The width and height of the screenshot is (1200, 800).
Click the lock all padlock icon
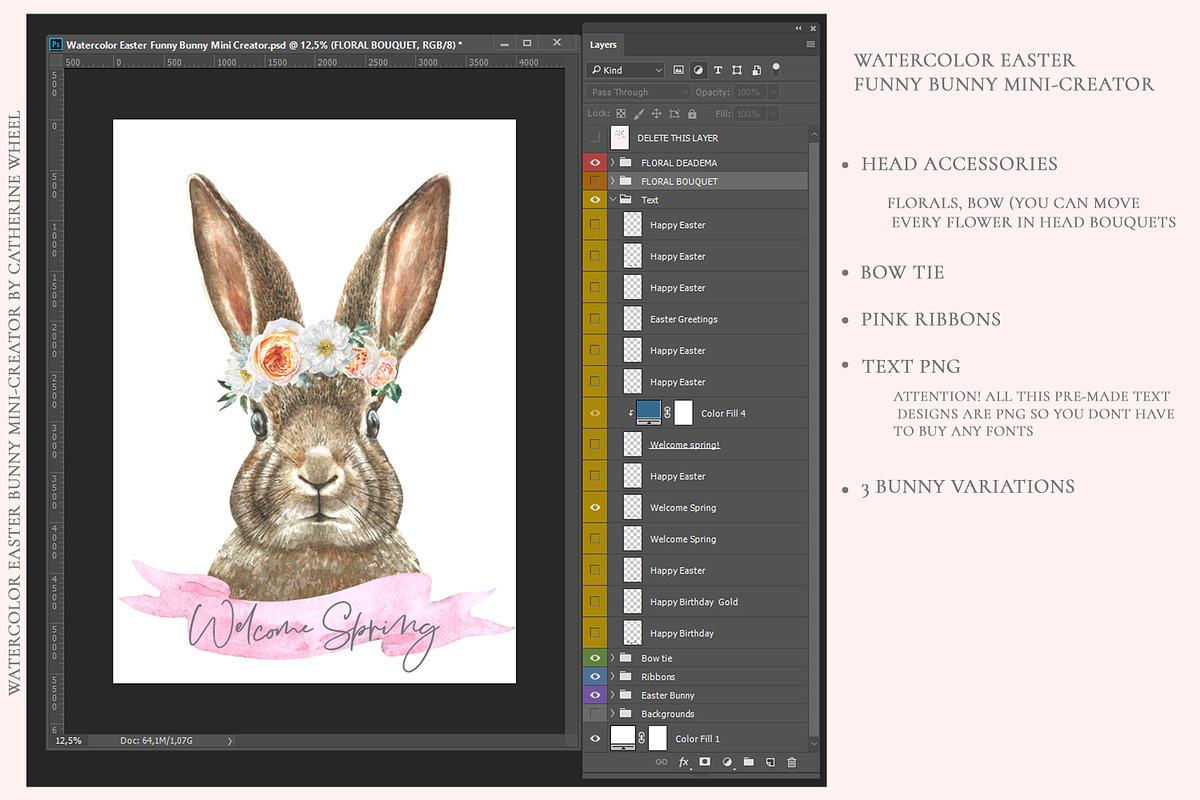[x=693, y=115]
